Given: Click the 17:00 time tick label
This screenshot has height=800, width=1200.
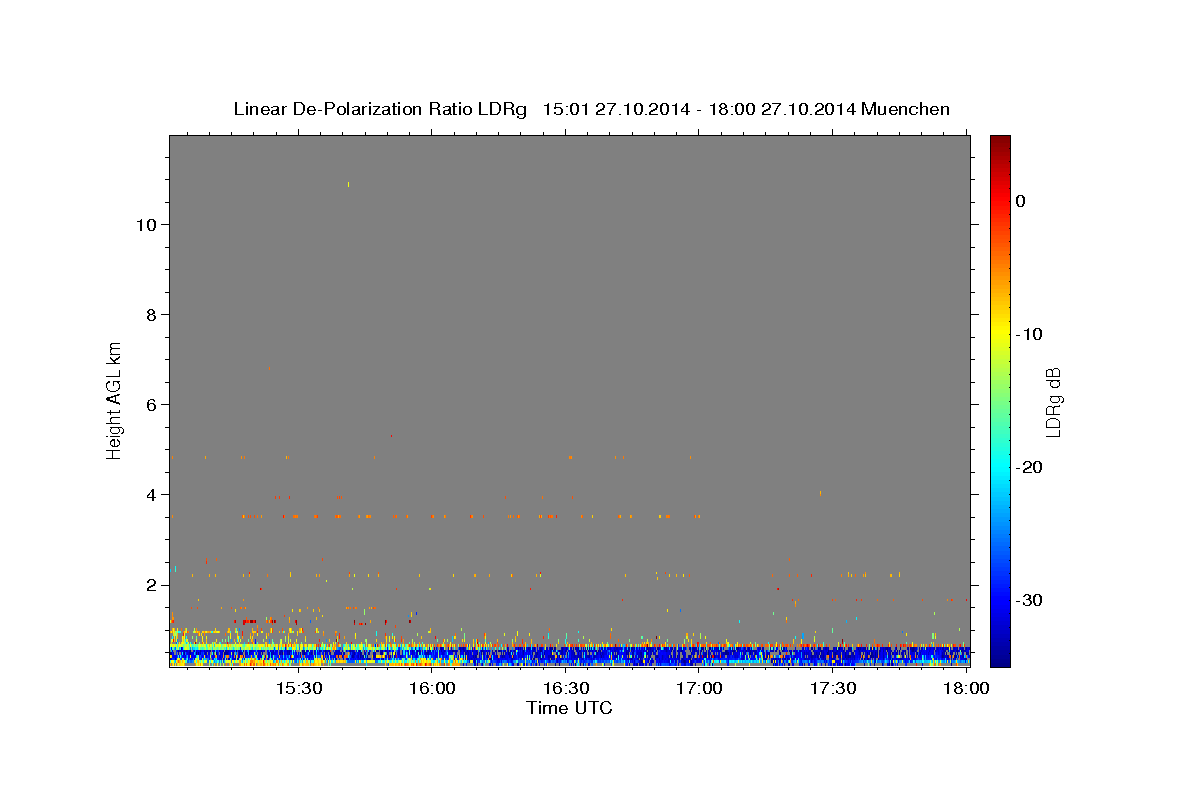Looking at the screenshot, I should (700, 689).
